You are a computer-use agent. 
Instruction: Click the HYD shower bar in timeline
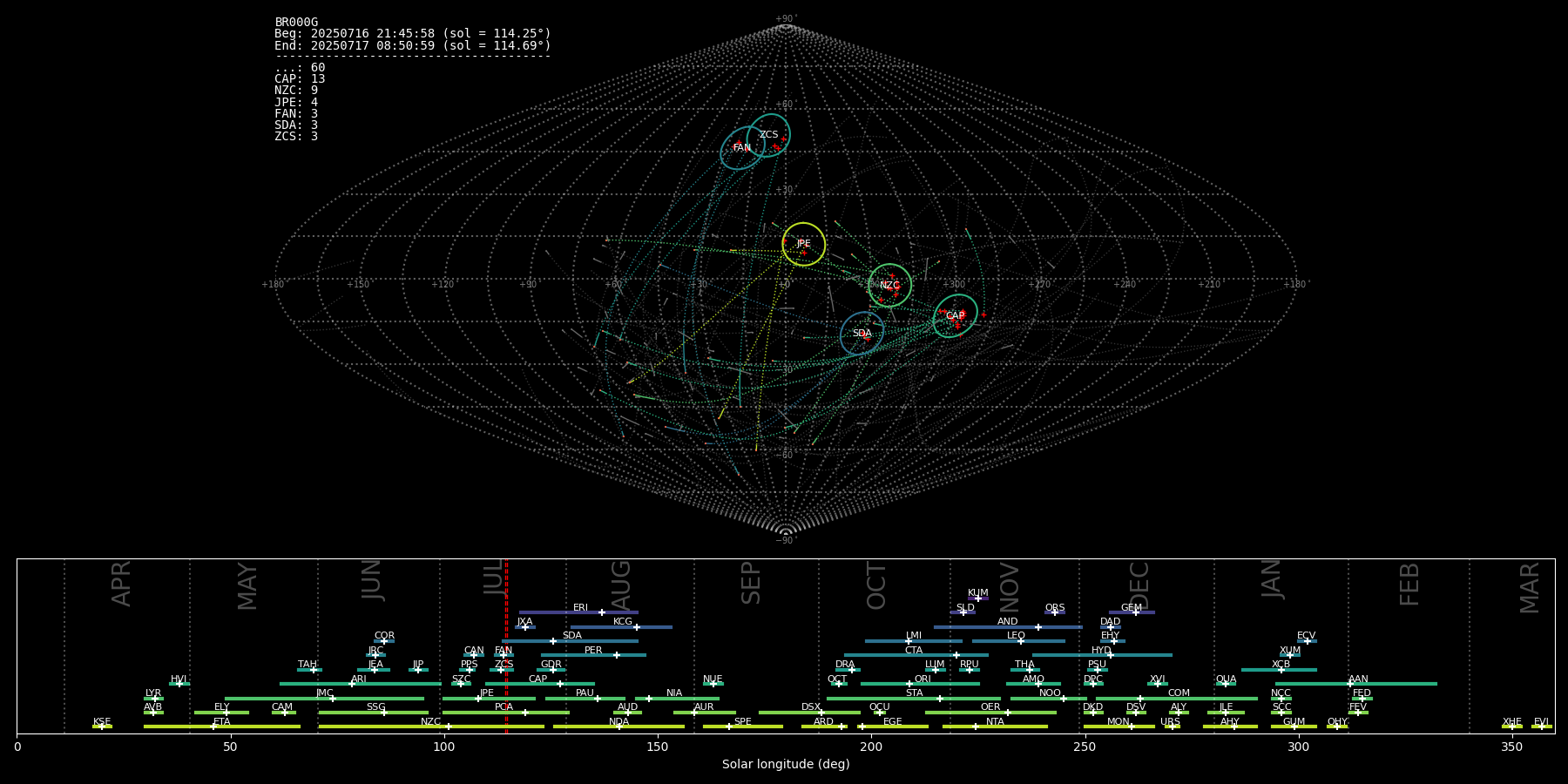[x=1102, y=655]
